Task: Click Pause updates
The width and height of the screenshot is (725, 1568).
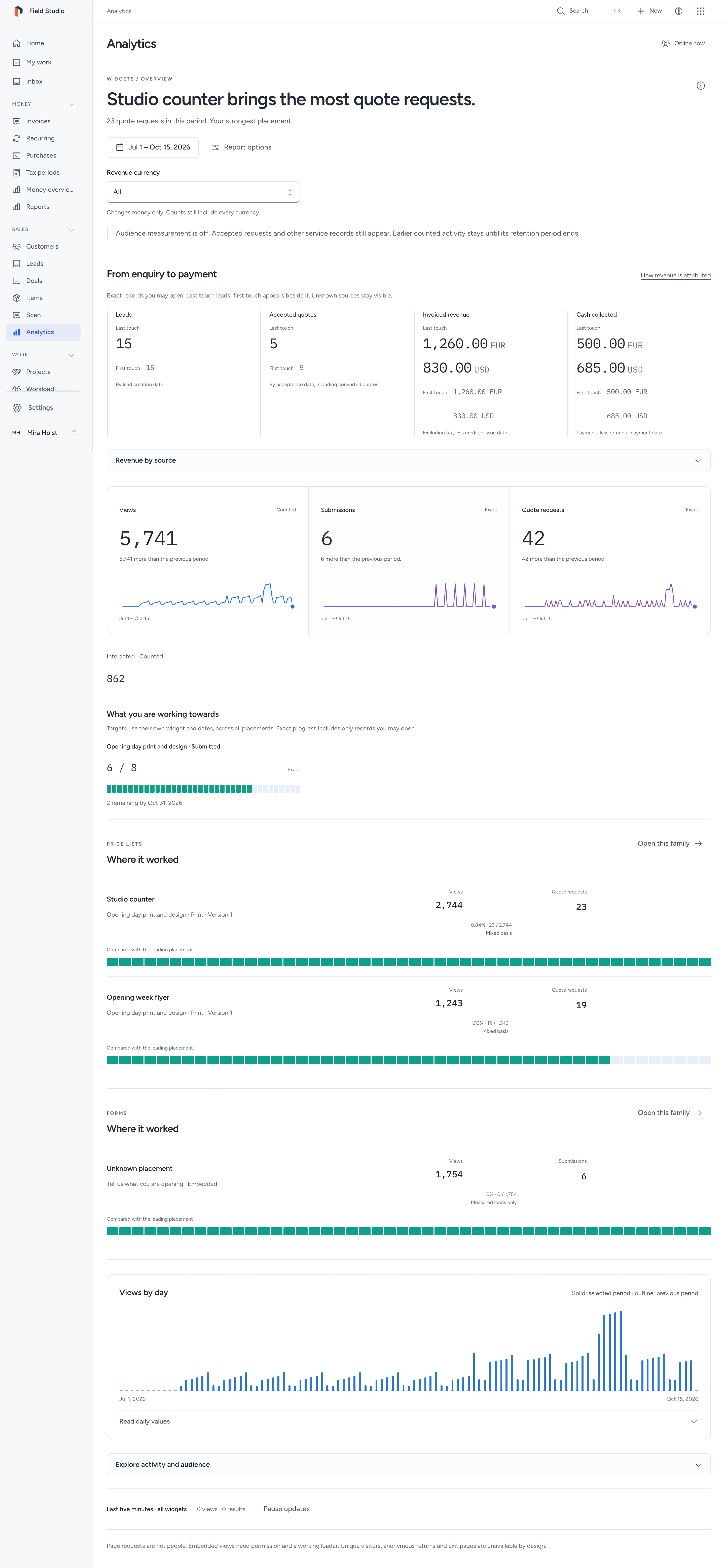Action: [287, 1509]
